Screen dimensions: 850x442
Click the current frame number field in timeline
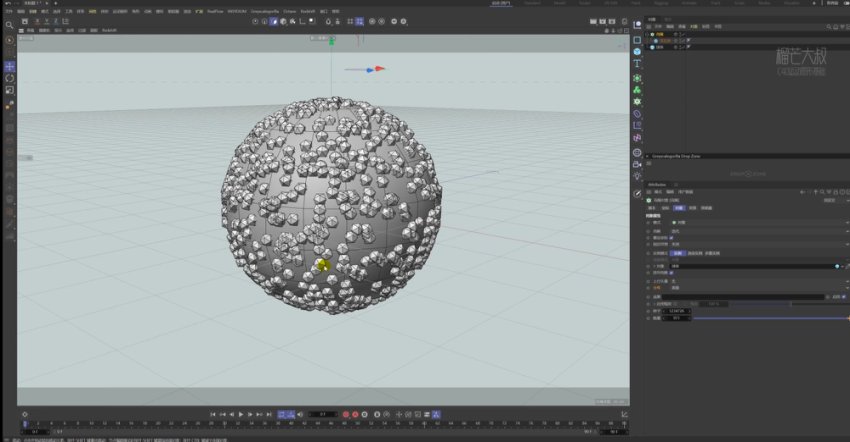pyautogui.click(x=322, y=414)
